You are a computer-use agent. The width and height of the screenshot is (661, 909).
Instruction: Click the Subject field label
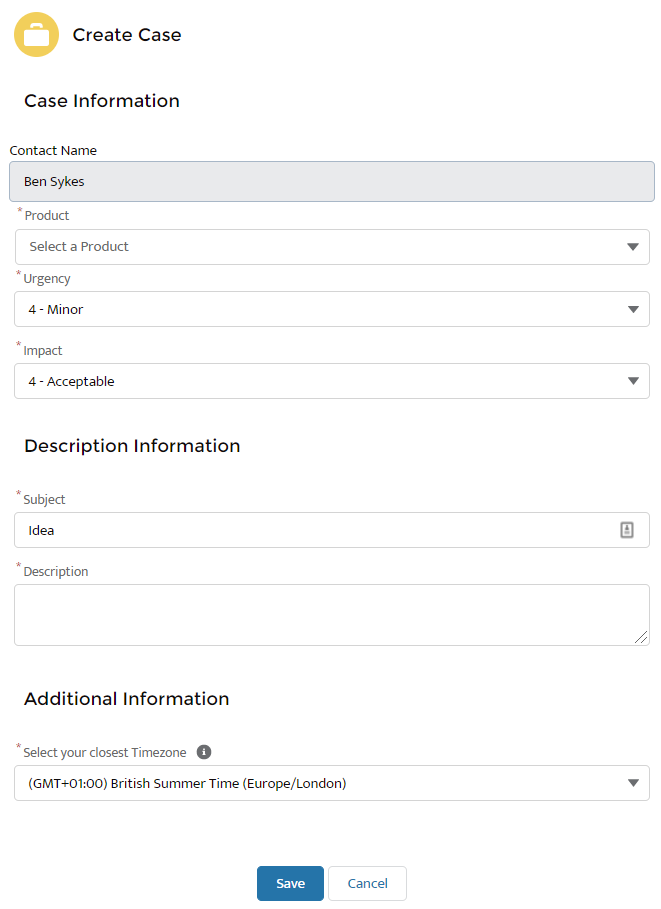(44, 500)
